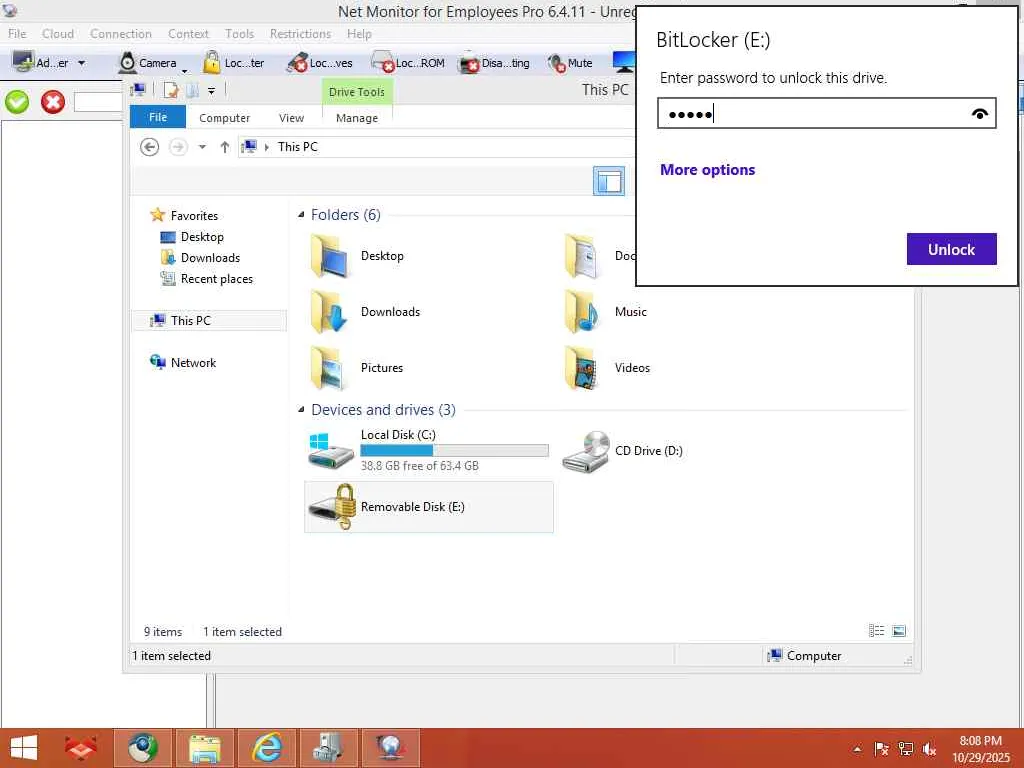
Task: Click the Lock CD-ROM toolbar icon
Action: pos(383,63)
